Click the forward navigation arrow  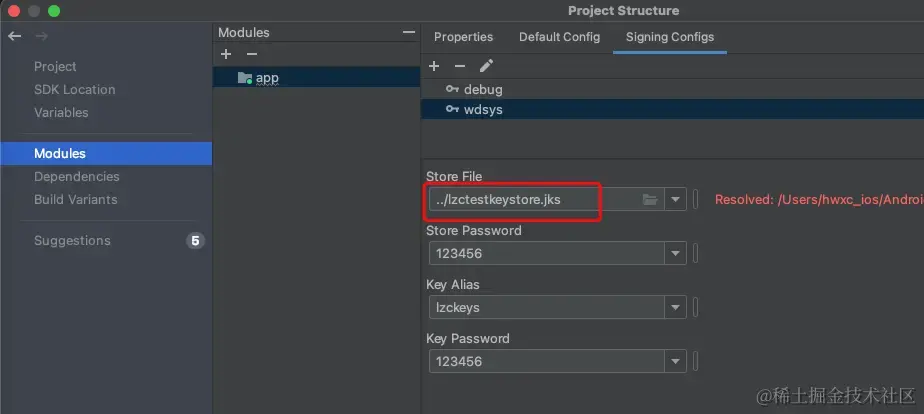click(41, 36)
